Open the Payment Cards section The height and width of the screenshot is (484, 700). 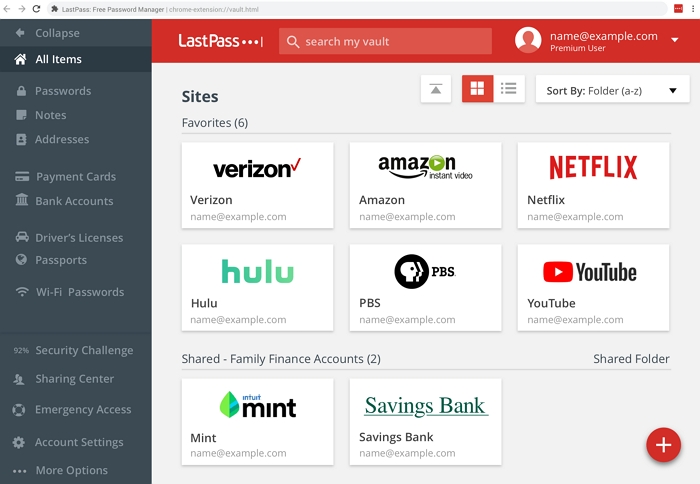click(76, 176)
